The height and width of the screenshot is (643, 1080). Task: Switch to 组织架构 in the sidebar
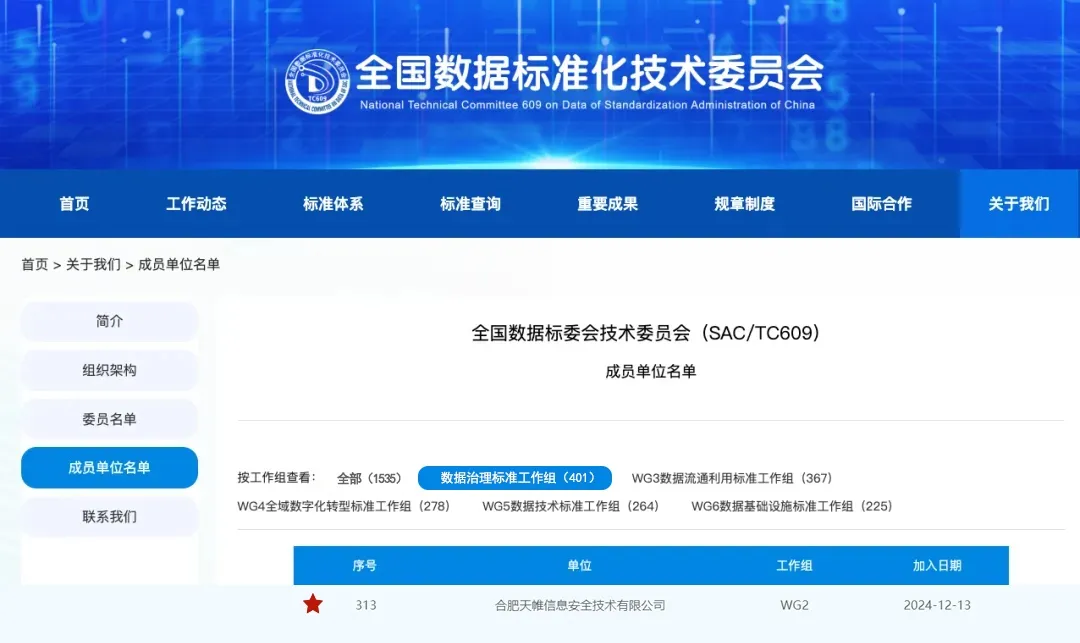pos(109,371)
